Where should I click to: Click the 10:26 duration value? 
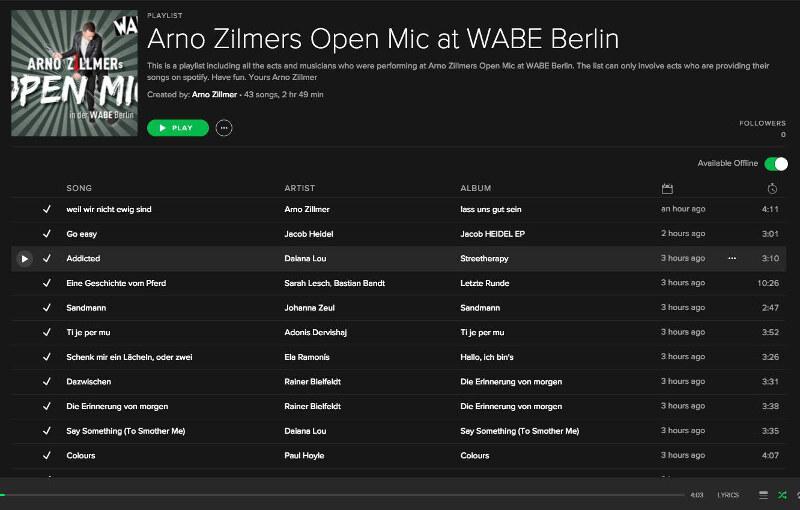768,283
